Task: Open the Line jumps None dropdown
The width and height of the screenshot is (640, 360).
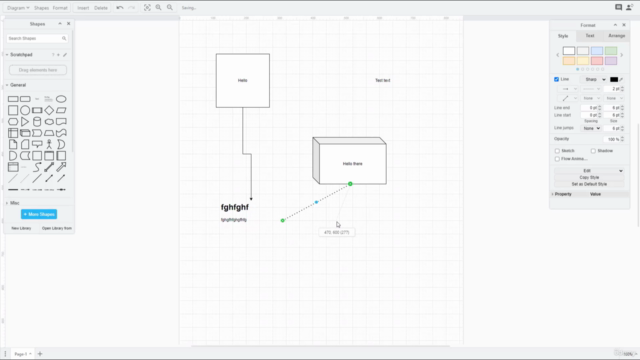Action: 591,128
